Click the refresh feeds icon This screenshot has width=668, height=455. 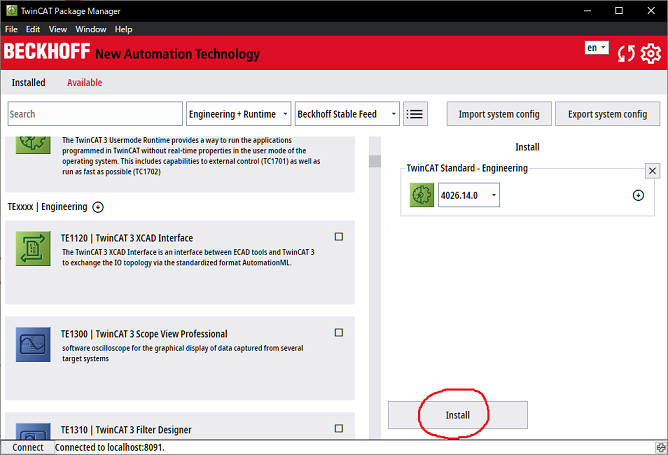pos(626,53)
